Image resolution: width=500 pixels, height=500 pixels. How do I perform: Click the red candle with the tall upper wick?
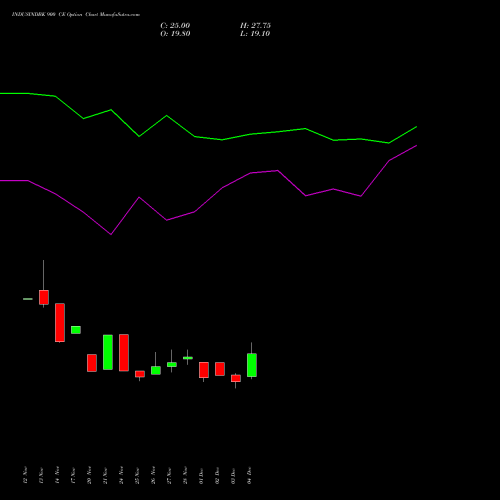44,297
